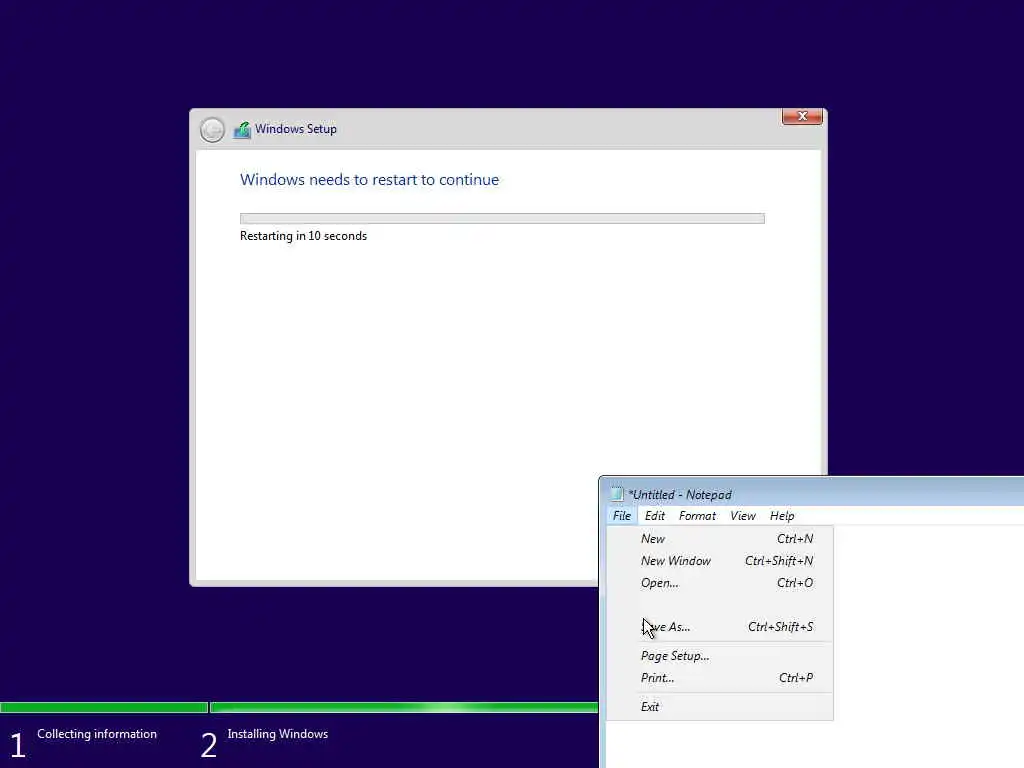
Task: Select Open... in the File menu
Action: 720,583
